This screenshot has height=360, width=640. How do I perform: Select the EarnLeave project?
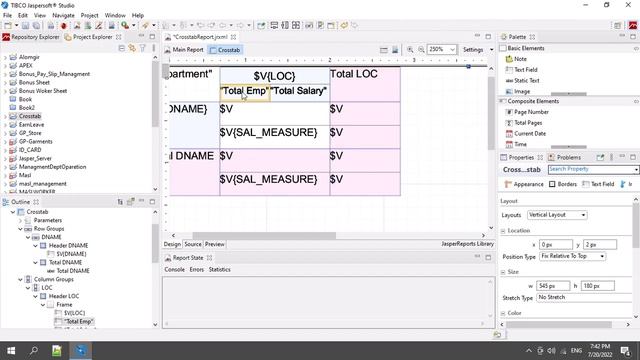[x=31, y=124]
